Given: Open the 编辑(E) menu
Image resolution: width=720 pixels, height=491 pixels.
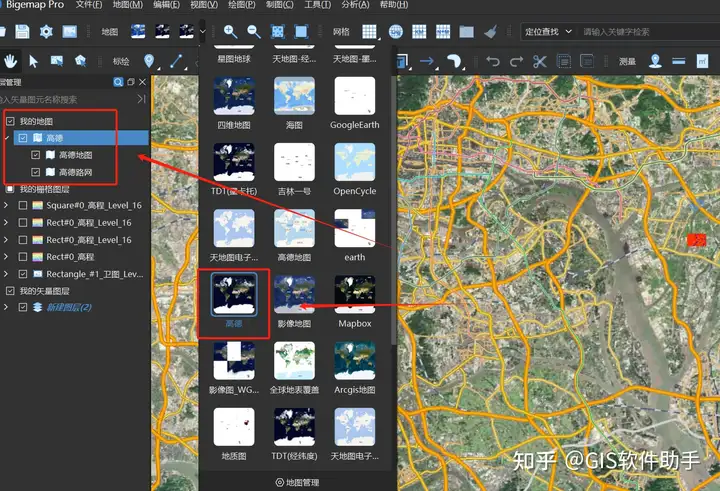Looking at the screenshot, I should (x=166, y=5).
